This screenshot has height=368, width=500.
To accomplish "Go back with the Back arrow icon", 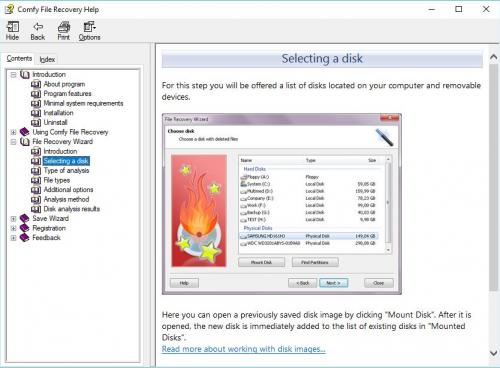I will coord(38,27).
